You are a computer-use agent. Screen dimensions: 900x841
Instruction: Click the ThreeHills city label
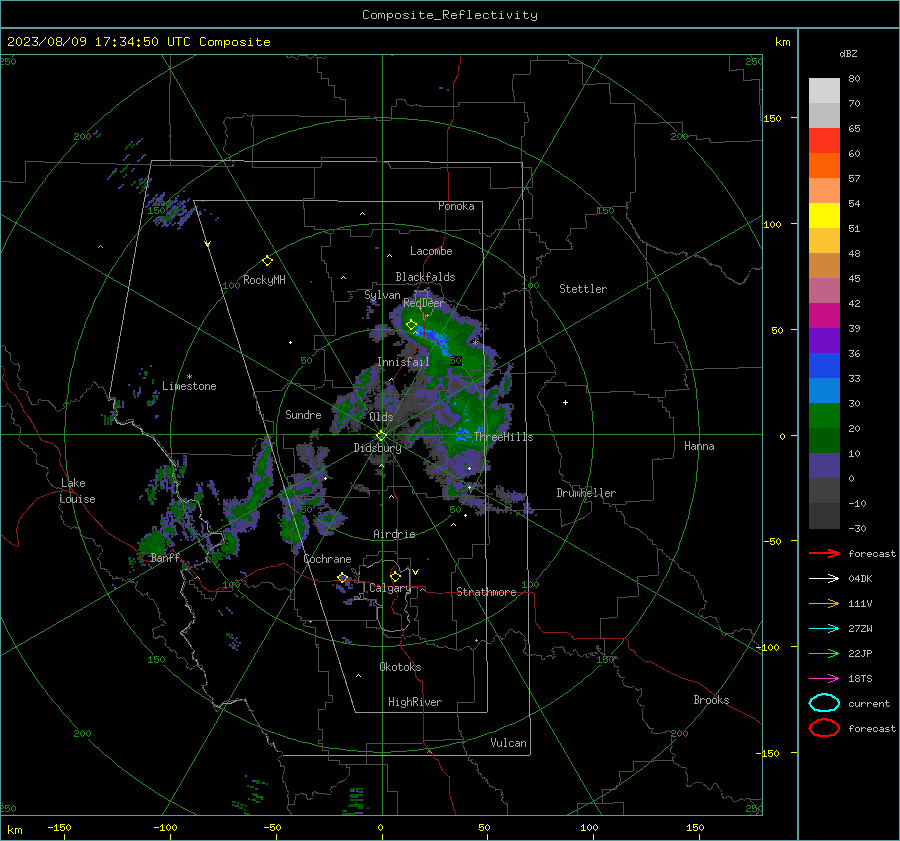[x=503, y=437]
